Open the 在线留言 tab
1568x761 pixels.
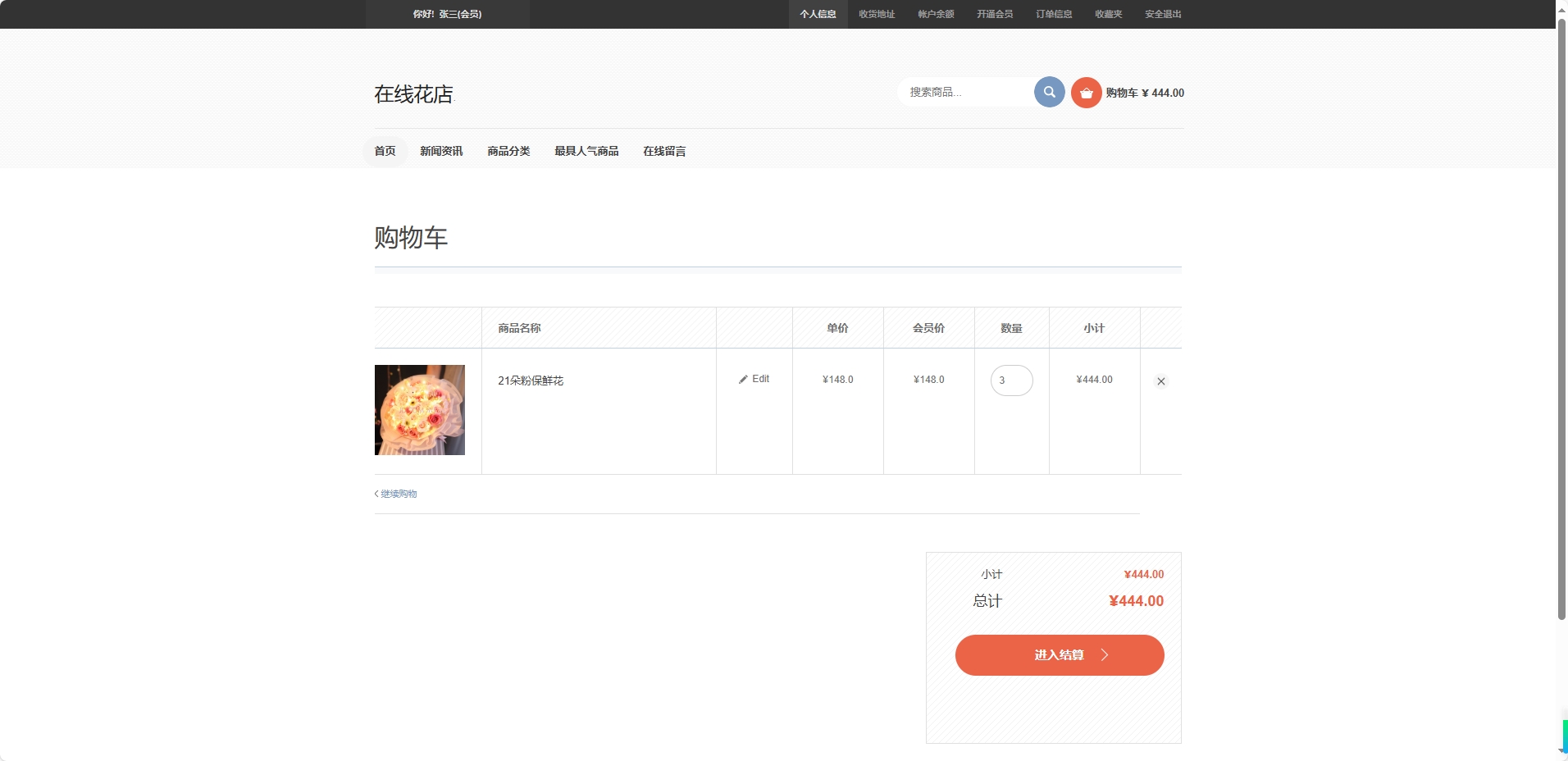coord(664,151)
